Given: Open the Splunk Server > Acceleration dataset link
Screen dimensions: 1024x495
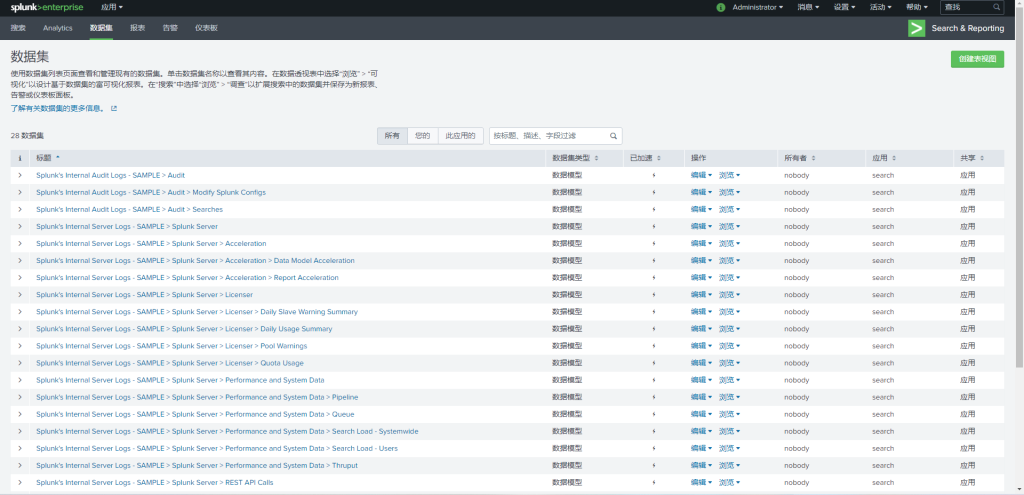Looking at the screenshot, I should point(151,243).
